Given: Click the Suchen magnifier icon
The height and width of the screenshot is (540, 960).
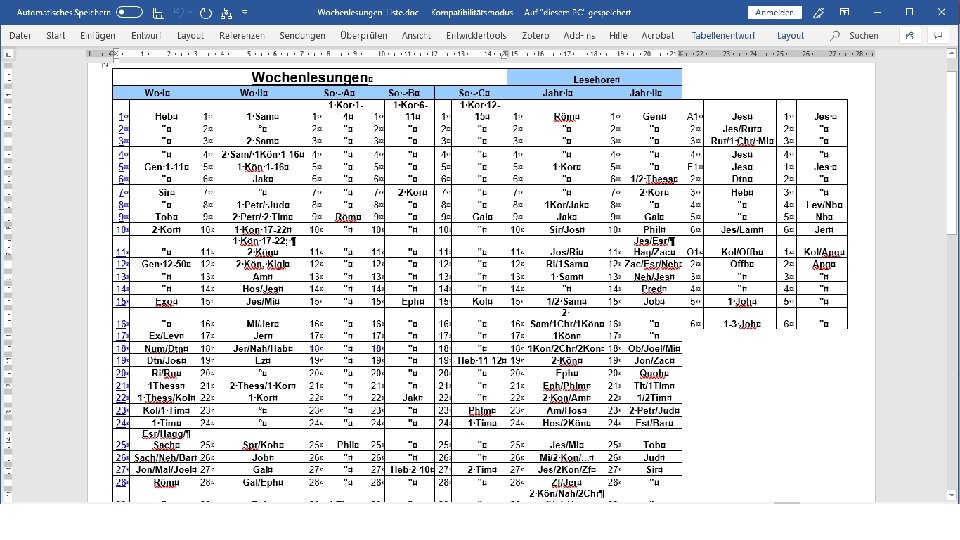Looking at the screenshot, I should click(x=834, y=36).
